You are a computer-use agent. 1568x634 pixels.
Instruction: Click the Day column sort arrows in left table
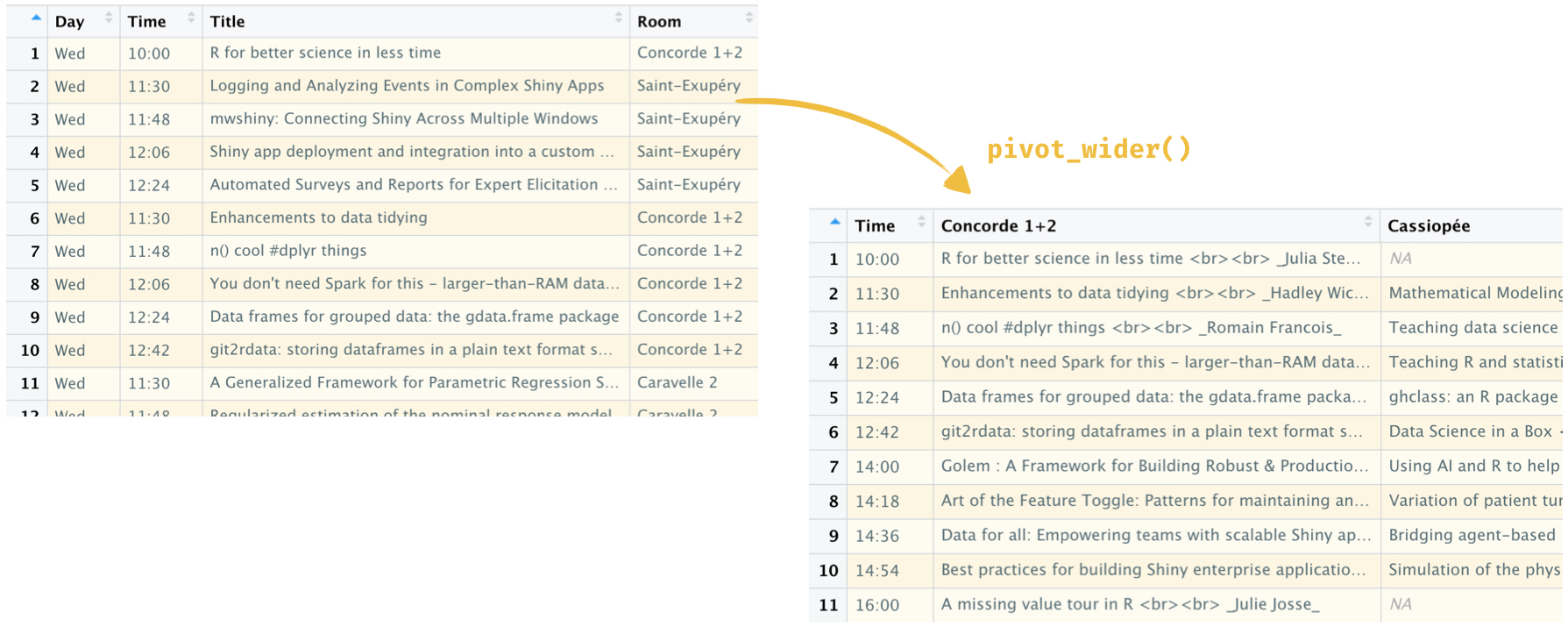point(109,18)
